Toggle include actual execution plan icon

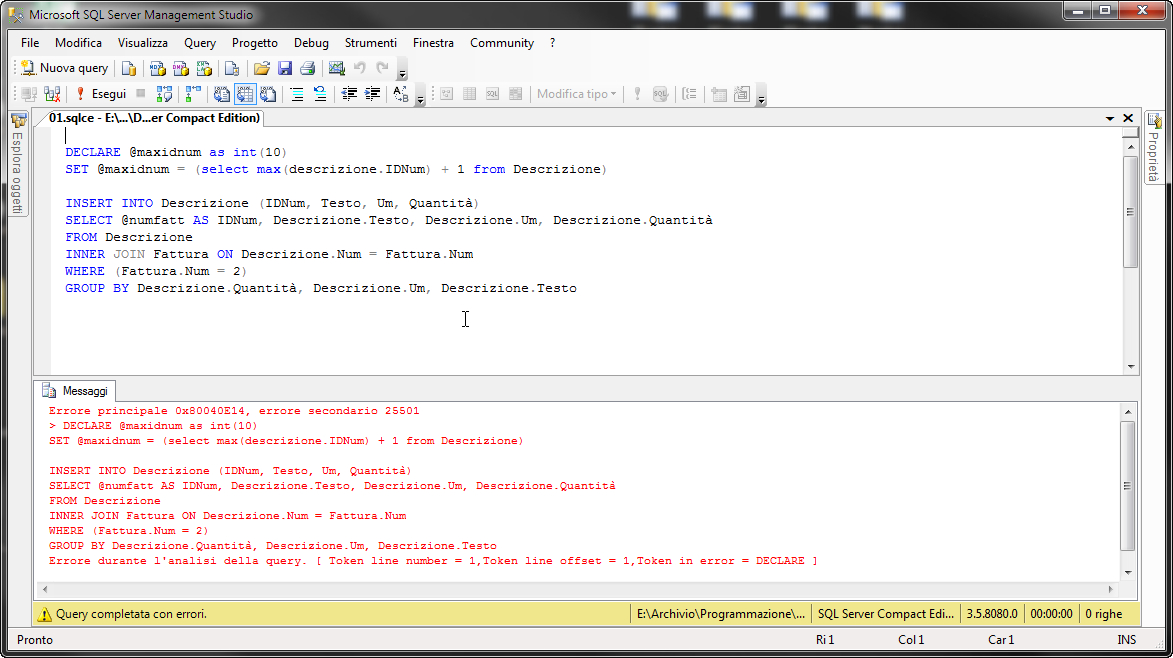click(x=192, y=94)
